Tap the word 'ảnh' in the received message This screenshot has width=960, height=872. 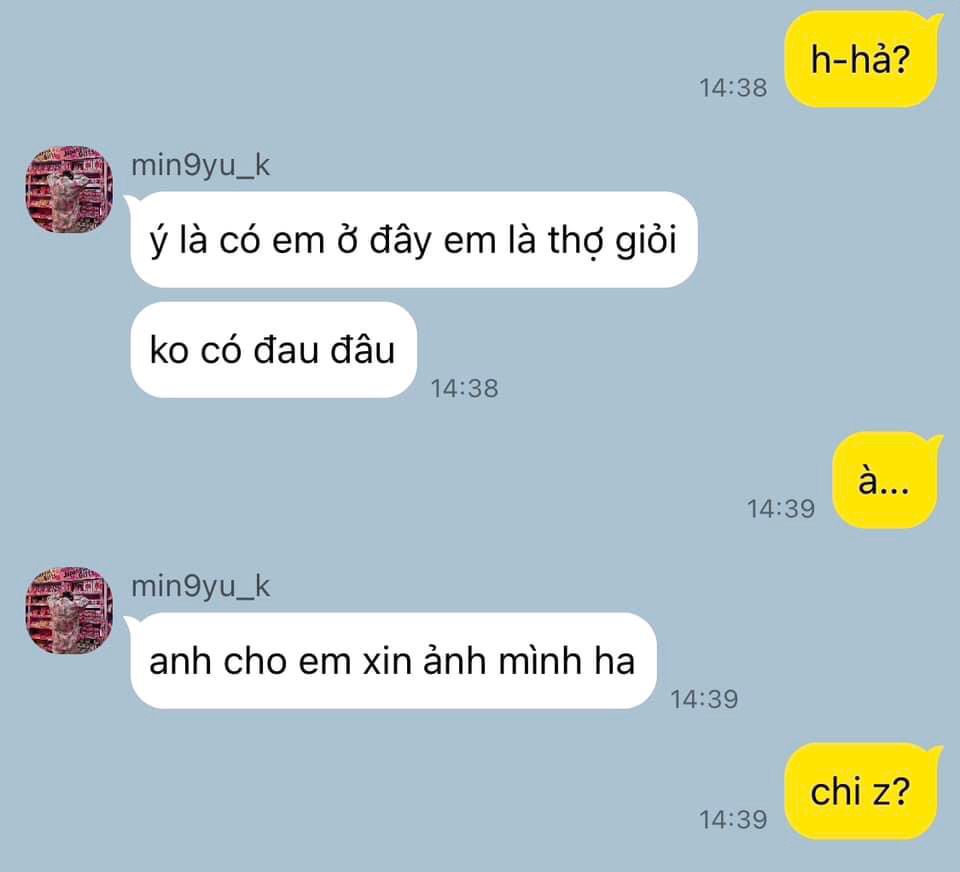pyautogui.click(x=456, y=660)
